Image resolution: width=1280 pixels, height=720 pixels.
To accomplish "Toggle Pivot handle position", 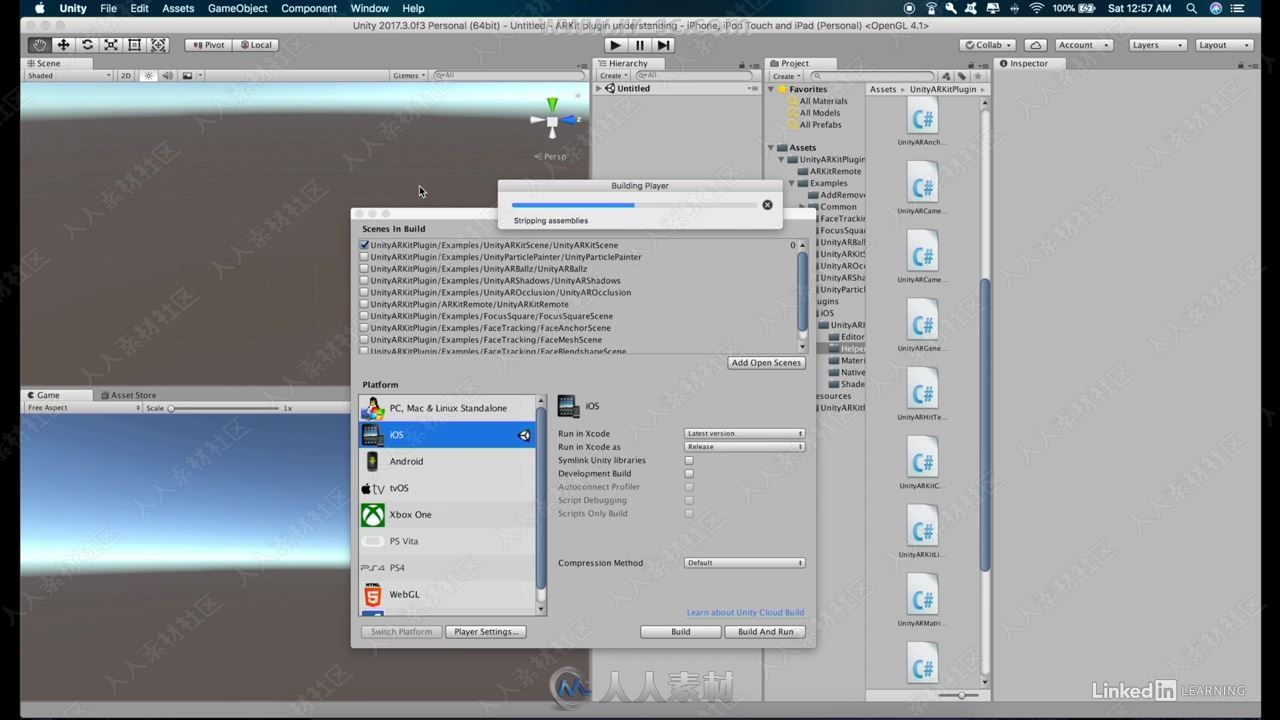I will pyautogui.click(x=209, y=45).
